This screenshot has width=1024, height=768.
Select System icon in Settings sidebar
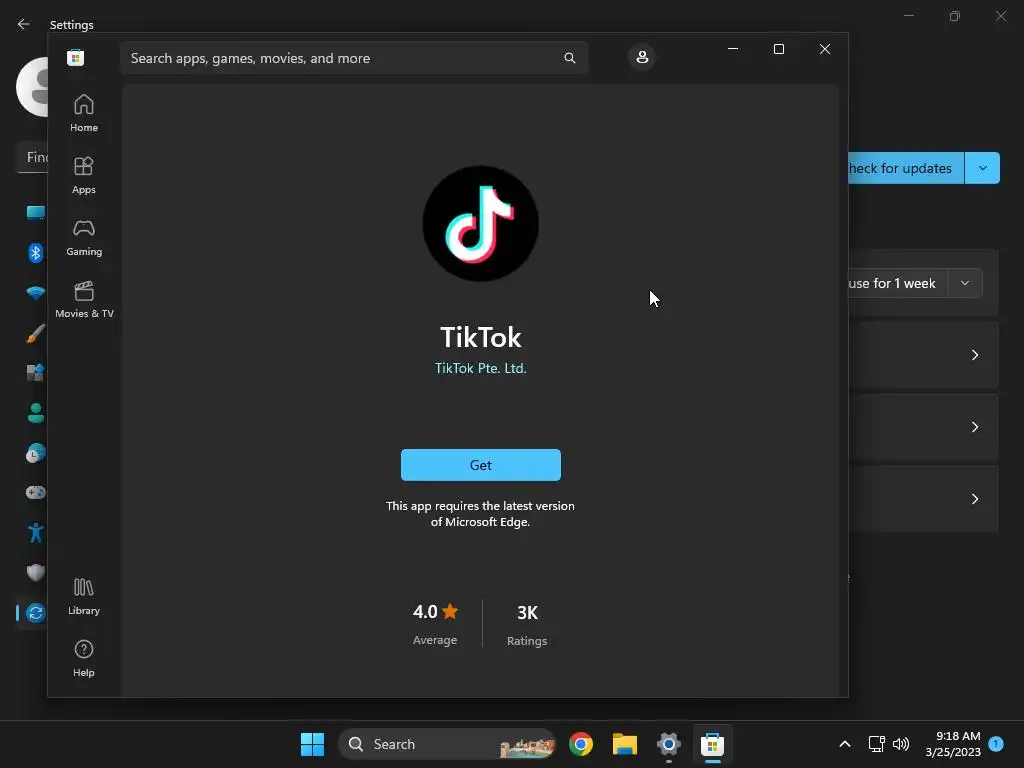point(35,213)
